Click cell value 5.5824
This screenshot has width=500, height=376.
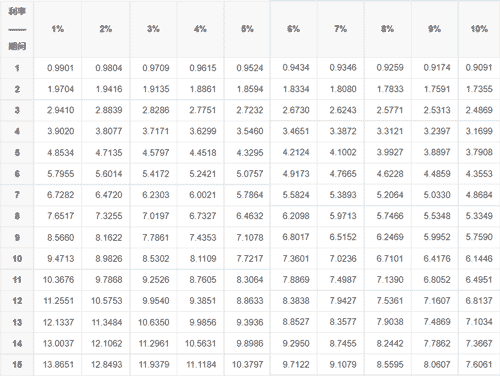(296, 195)
